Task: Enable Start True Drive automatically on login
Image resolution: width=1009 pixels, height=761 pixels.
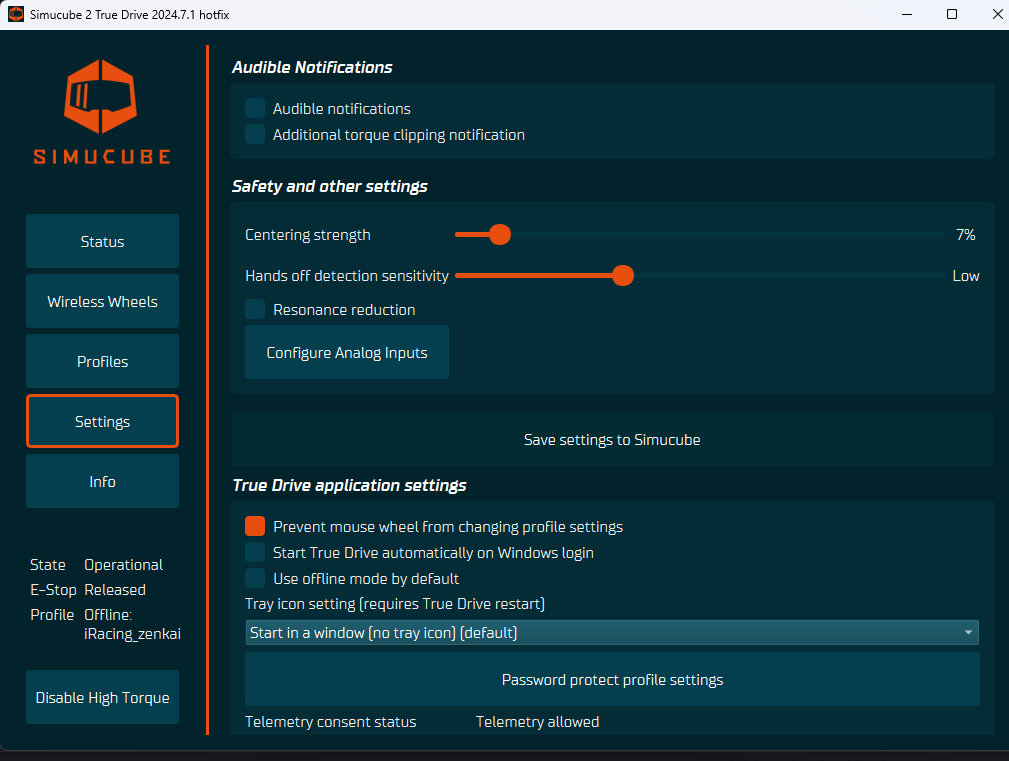Action: coord(256,552)
